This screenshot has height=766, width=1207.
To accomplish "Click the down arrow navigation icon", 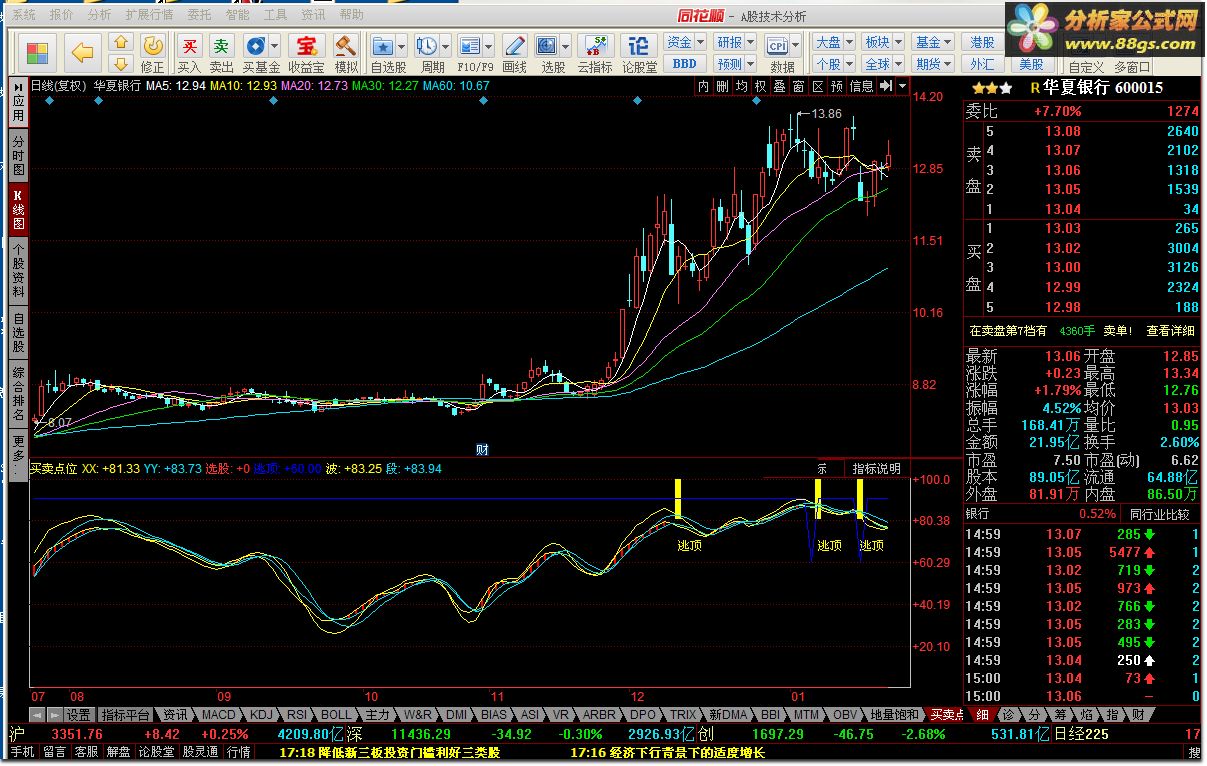I will tap(120, 65).
